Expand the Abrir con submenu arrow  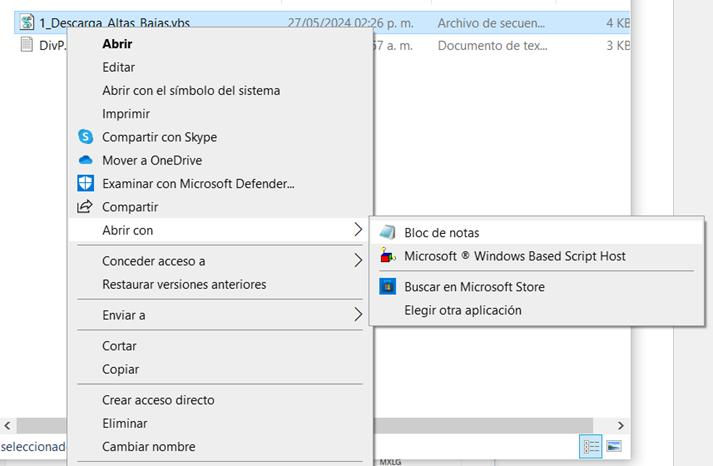tap(358, 230)
